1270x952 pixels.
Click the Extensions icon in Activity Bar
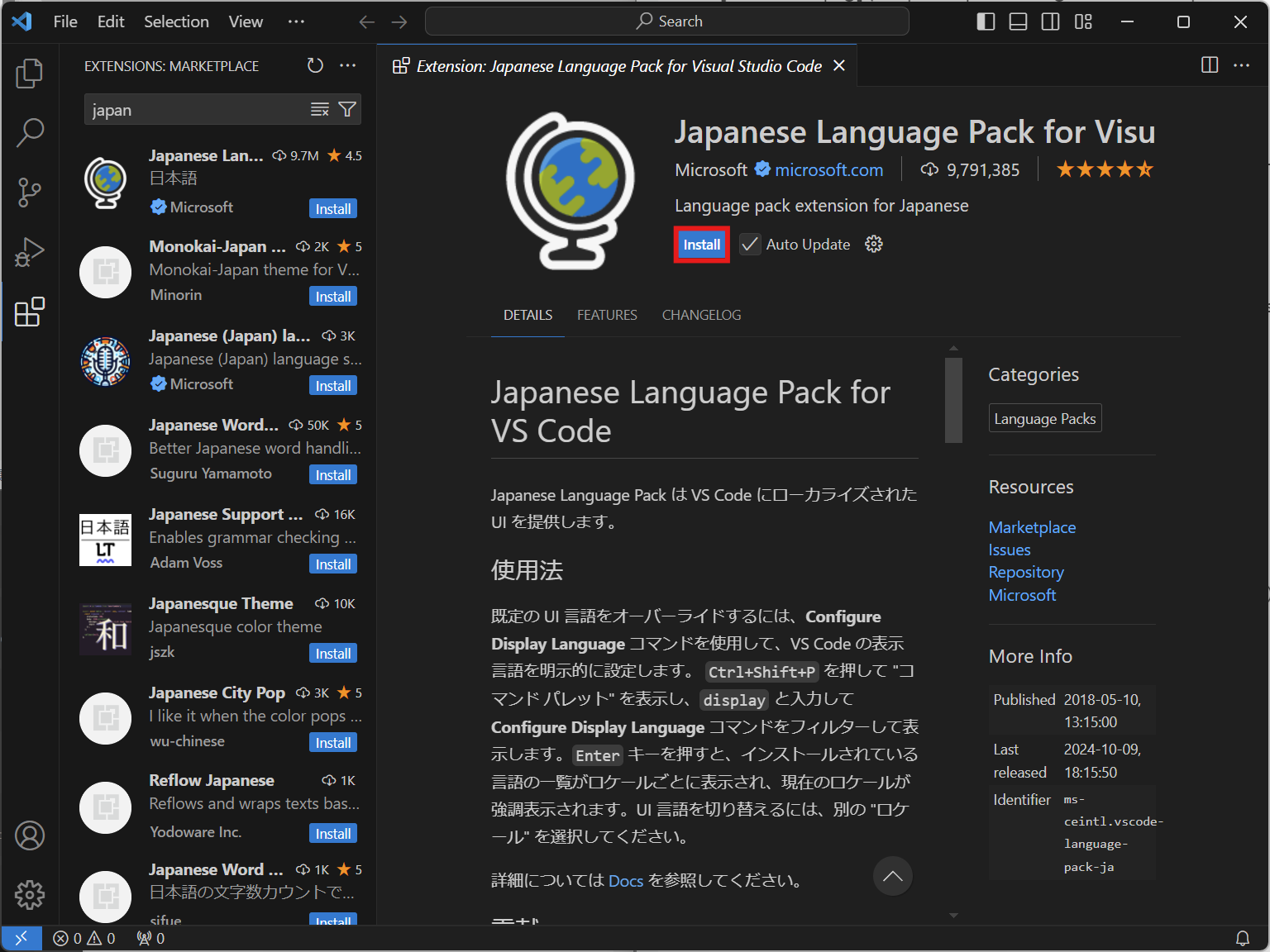[30, 312]
